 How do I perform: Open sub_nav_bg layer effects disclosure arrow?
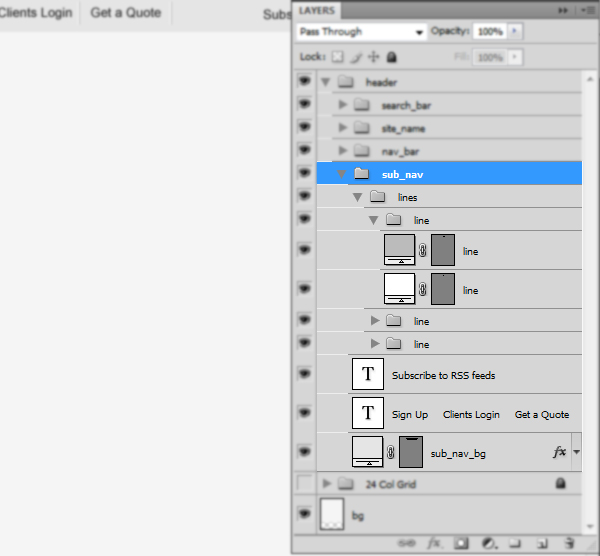tap(576, 452)
